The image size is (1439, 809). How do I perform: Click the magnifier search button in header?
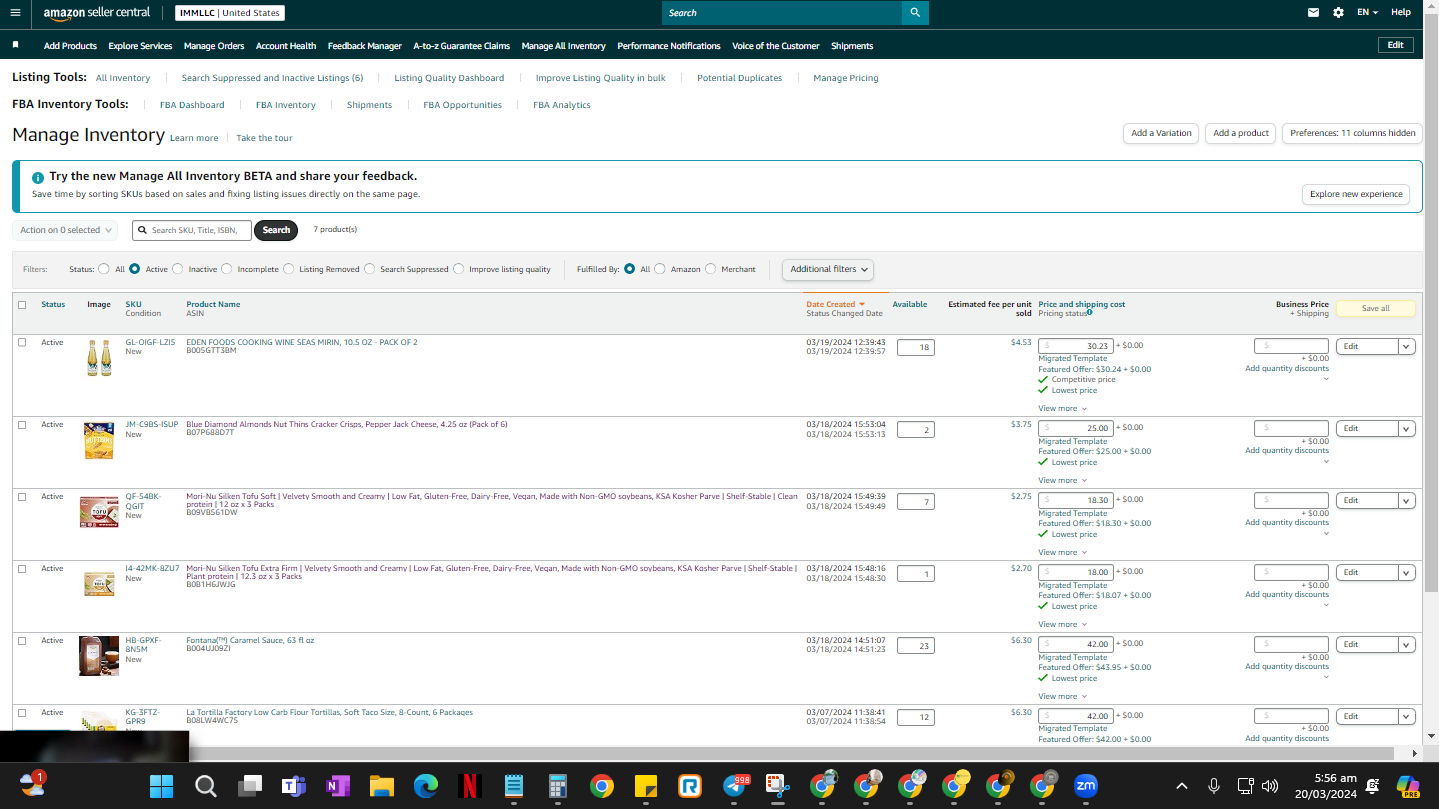click(914, 13)
